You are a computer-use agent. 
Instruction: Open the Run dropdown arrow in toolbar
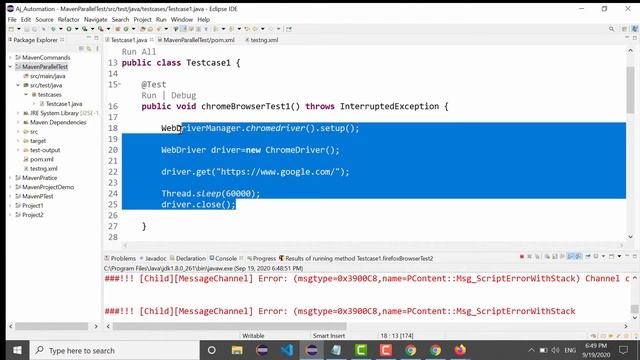tap(76, 29)
